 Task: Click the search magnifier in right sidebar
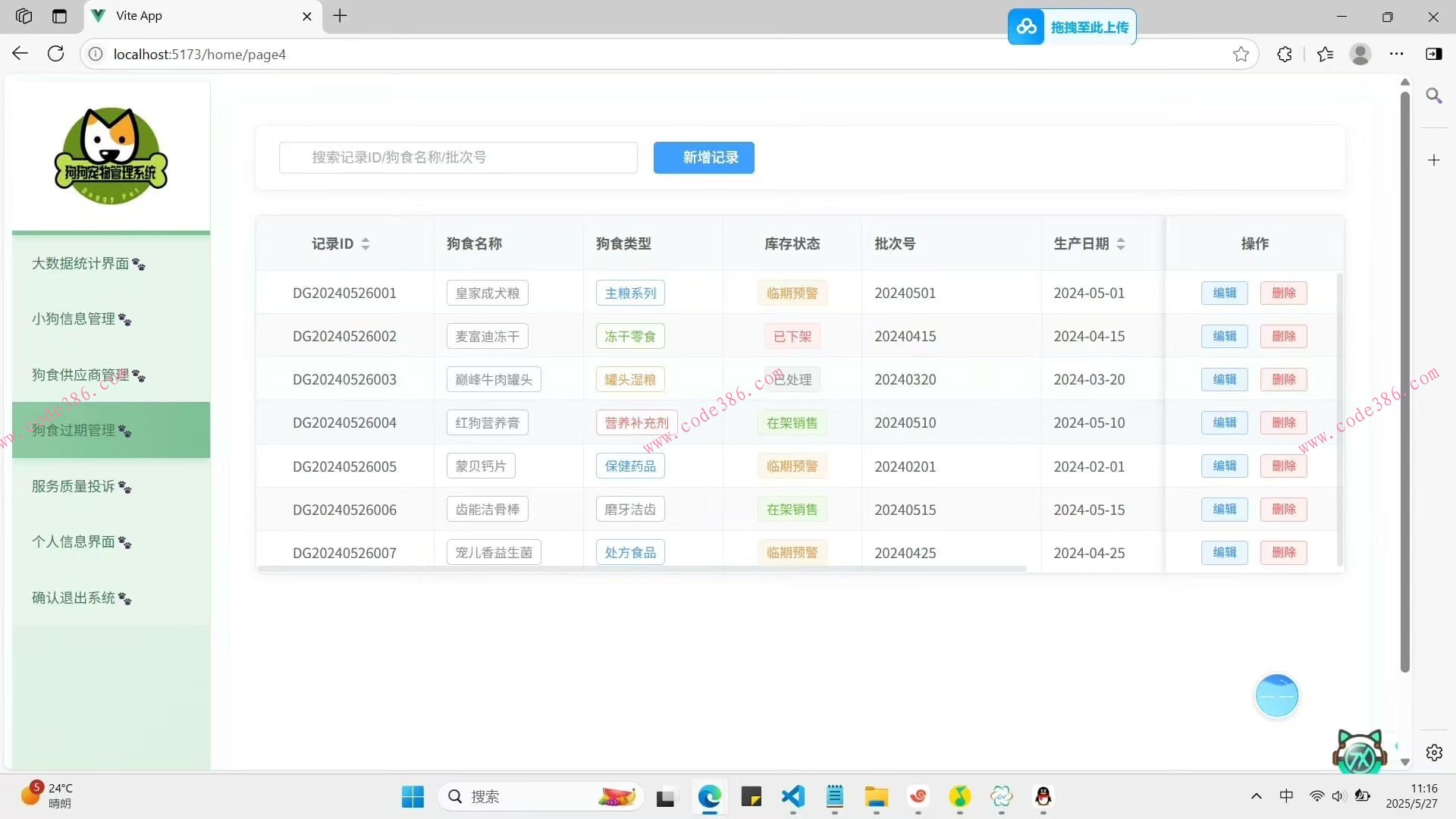[x=1434, y=96]
